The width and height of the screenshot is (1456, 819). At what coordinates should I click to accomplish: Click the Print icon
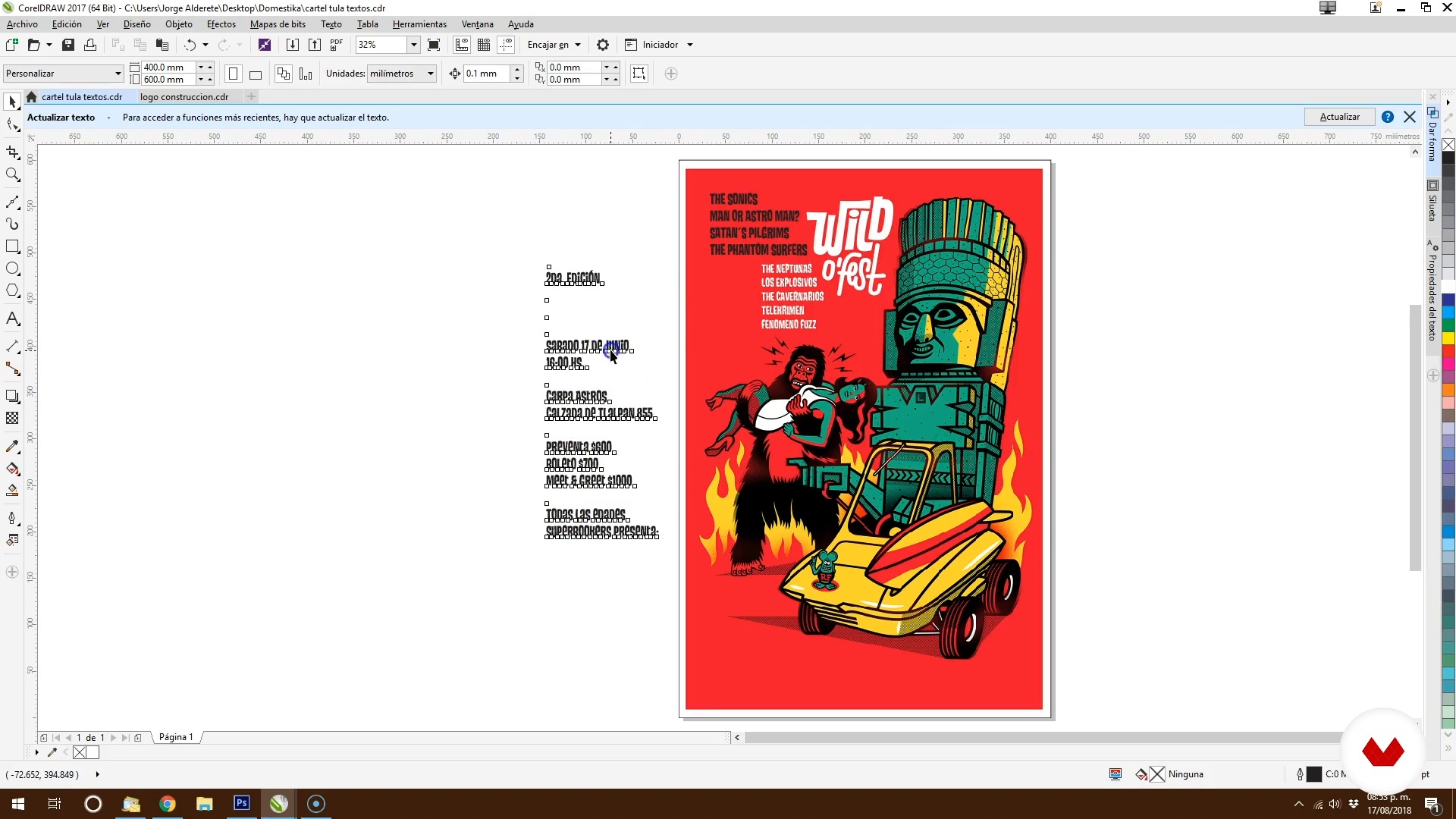[x=90, y=45]
